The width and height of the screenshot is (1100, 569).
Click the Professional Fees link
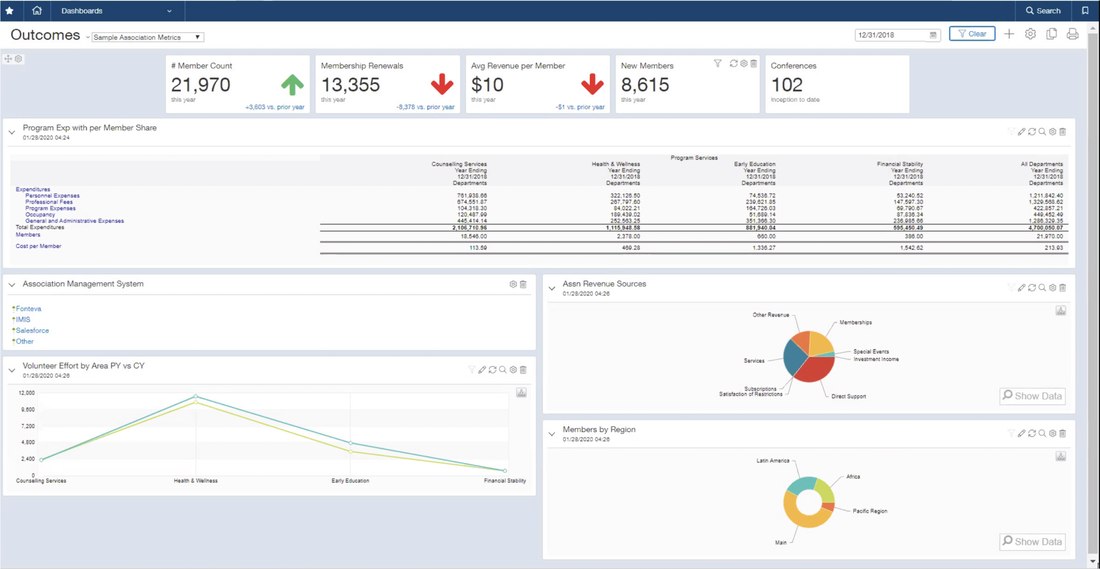[47, 201]
